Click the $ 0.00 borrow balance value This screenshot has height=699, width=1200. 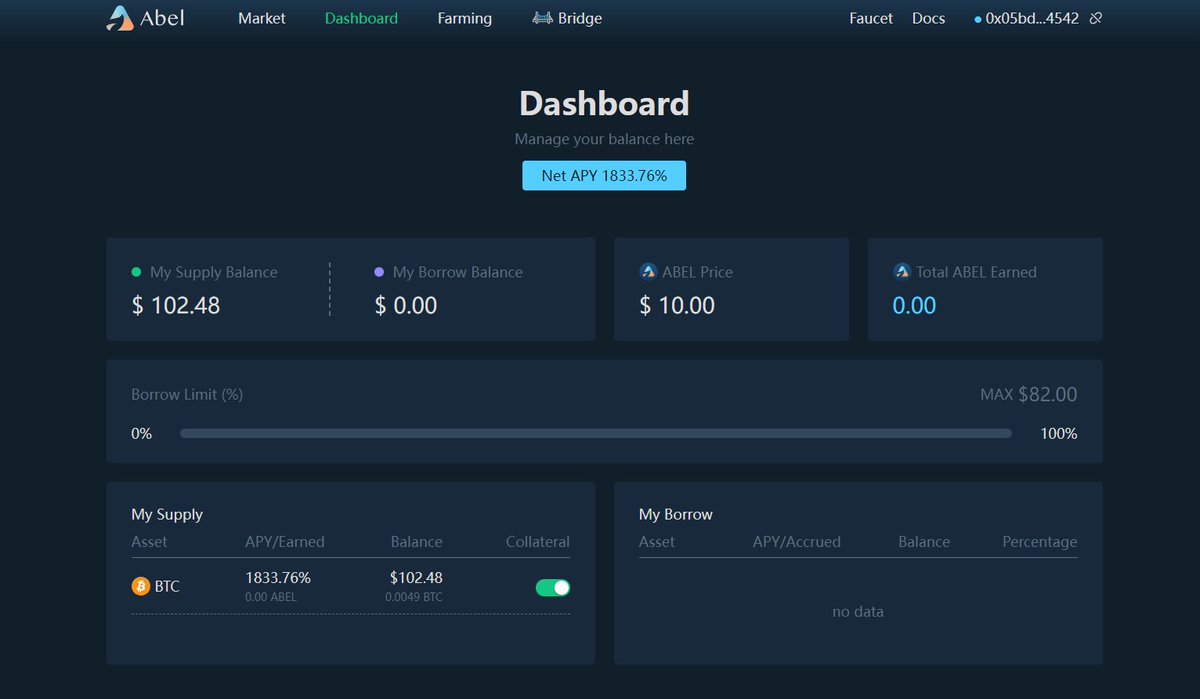tap(406, 305)
